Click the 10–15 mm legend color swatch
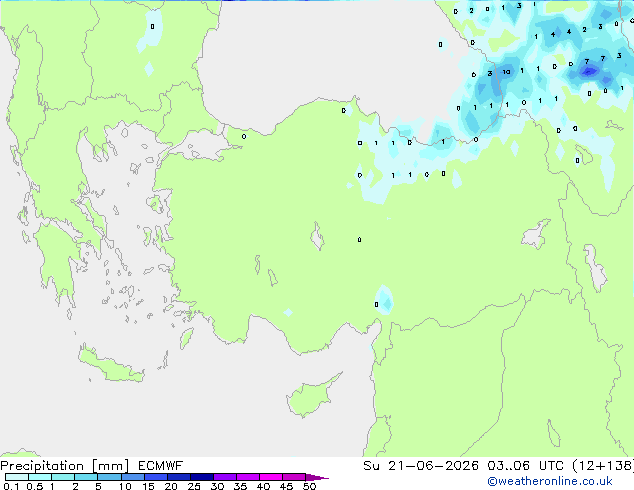 [132, 477]
